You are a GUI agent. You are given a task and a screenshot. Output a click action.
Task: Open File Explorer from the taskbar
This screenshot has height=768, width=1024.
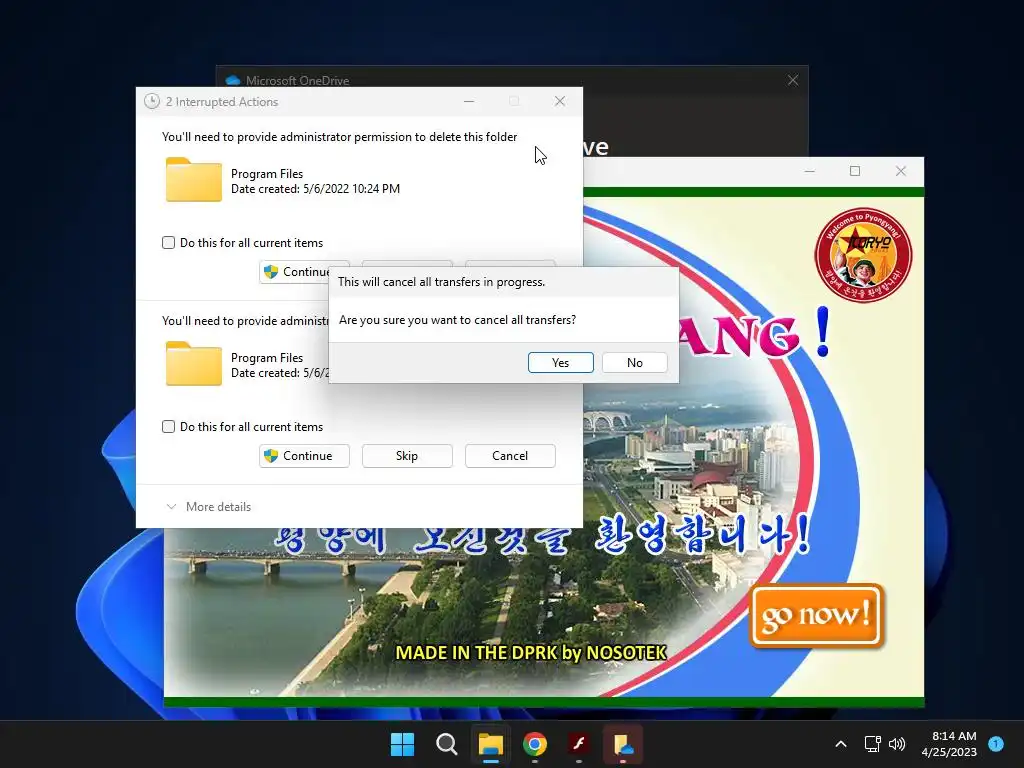click(490, 744)
